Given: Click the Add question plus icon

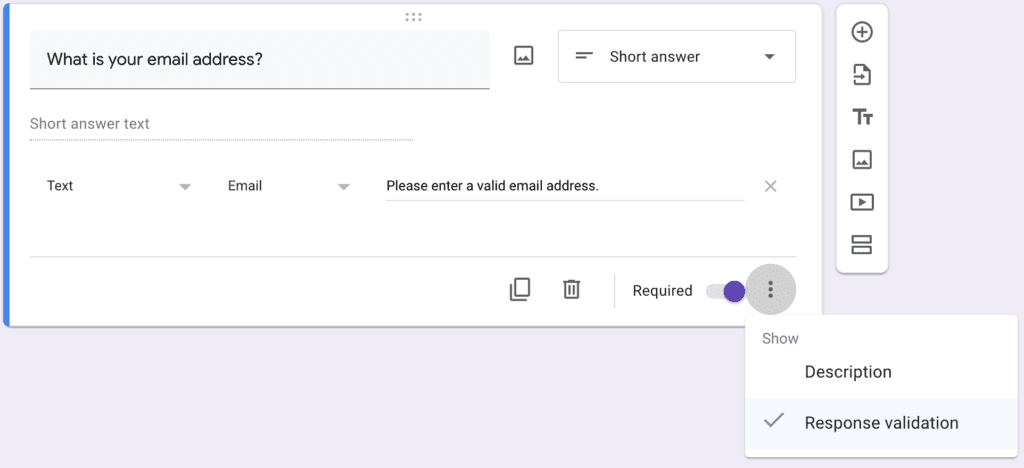Looking at the screenshot, I should coord(861,32).
